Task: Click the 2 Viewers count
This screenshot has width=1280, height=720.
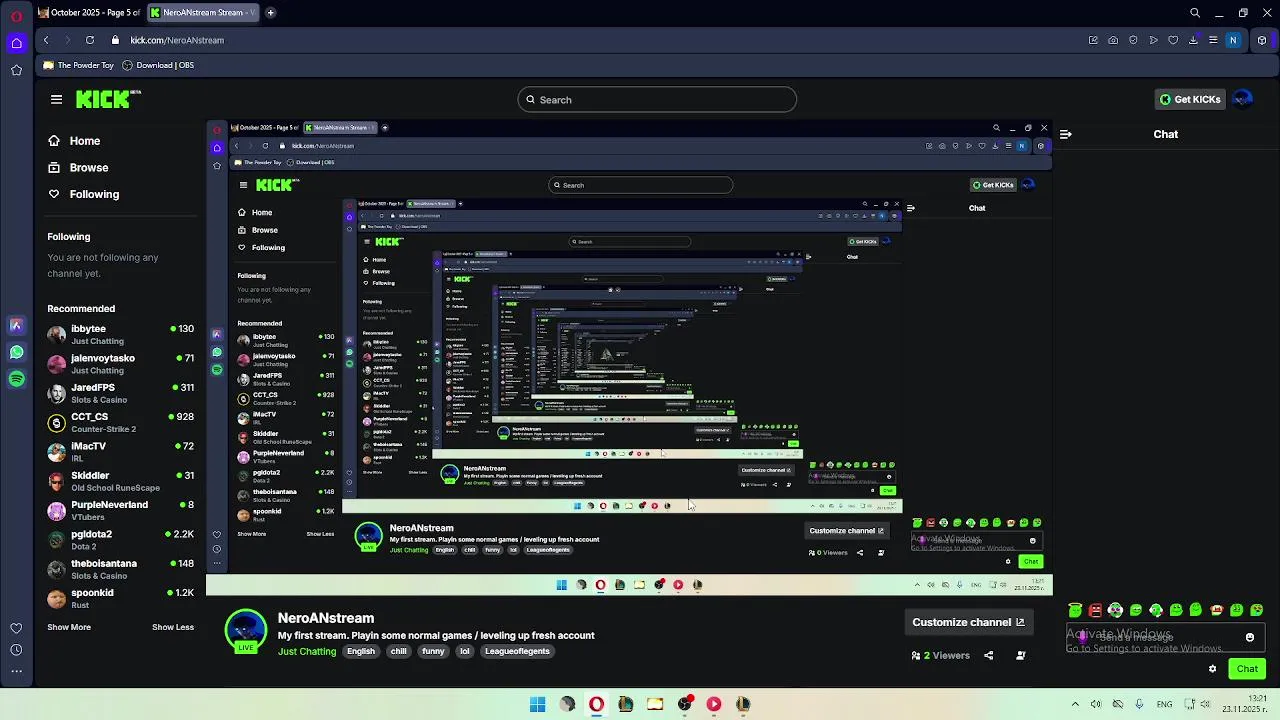Action: [940, 656]
